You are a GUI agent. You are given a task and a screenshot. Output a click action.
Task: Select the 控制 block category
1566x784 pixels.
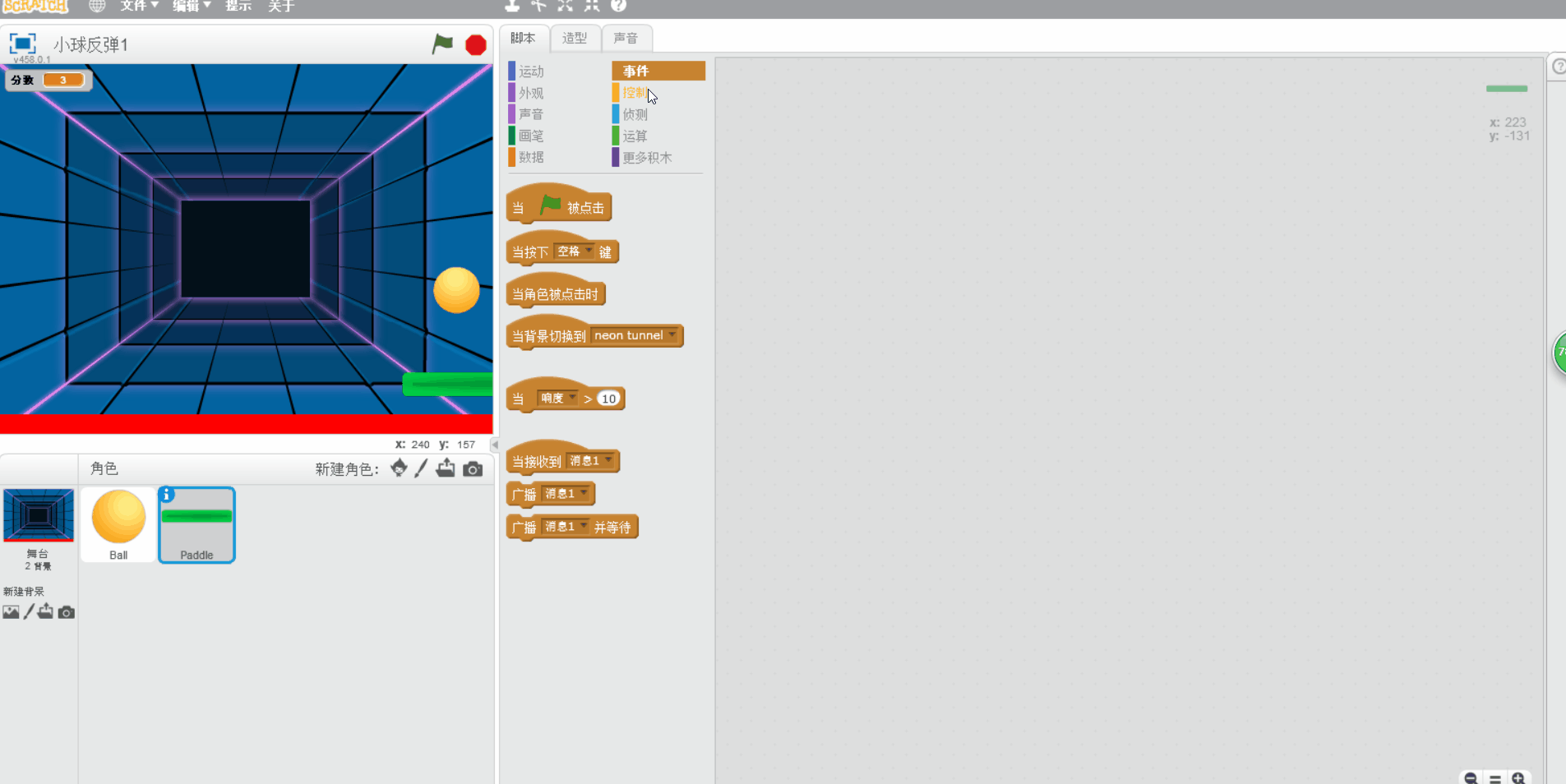(658, 93)
